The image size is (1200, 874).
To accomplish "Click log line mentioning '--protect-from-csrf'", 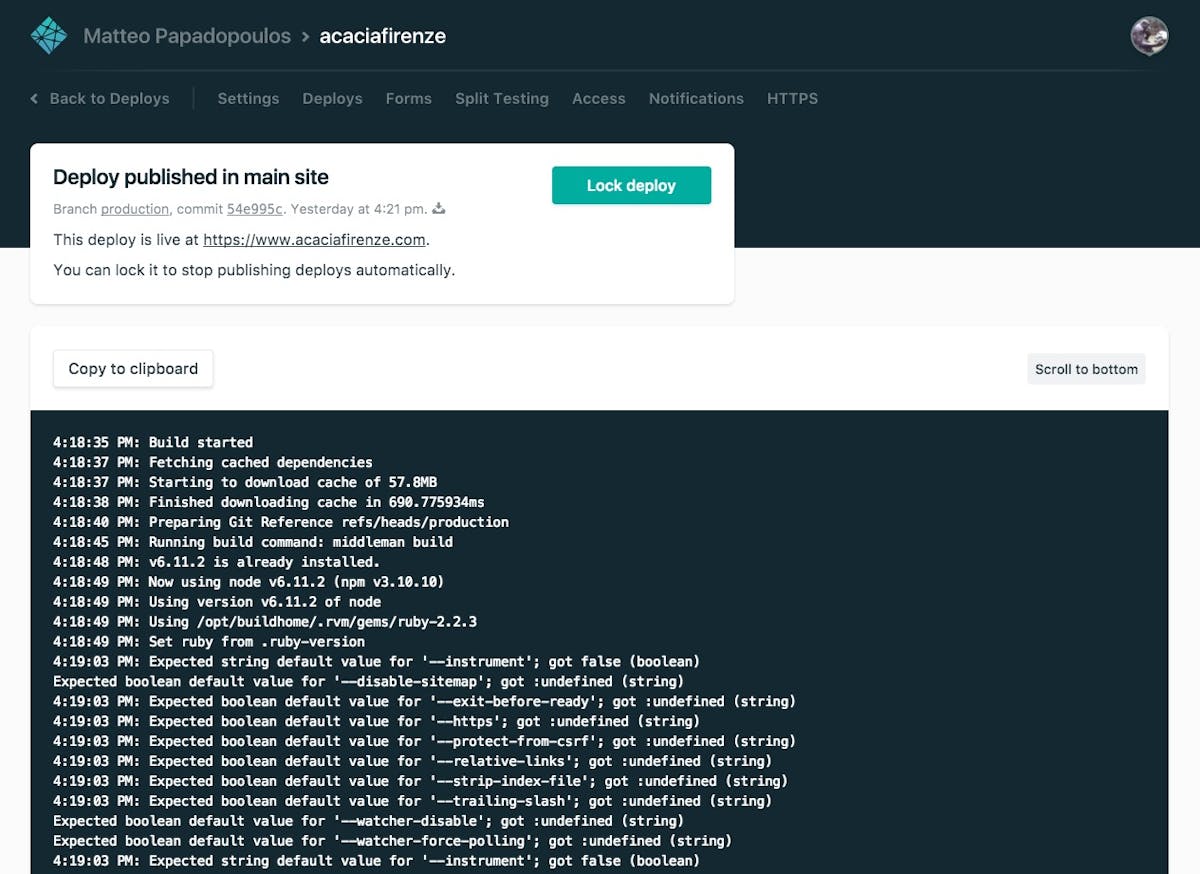I will coord(425,742).
